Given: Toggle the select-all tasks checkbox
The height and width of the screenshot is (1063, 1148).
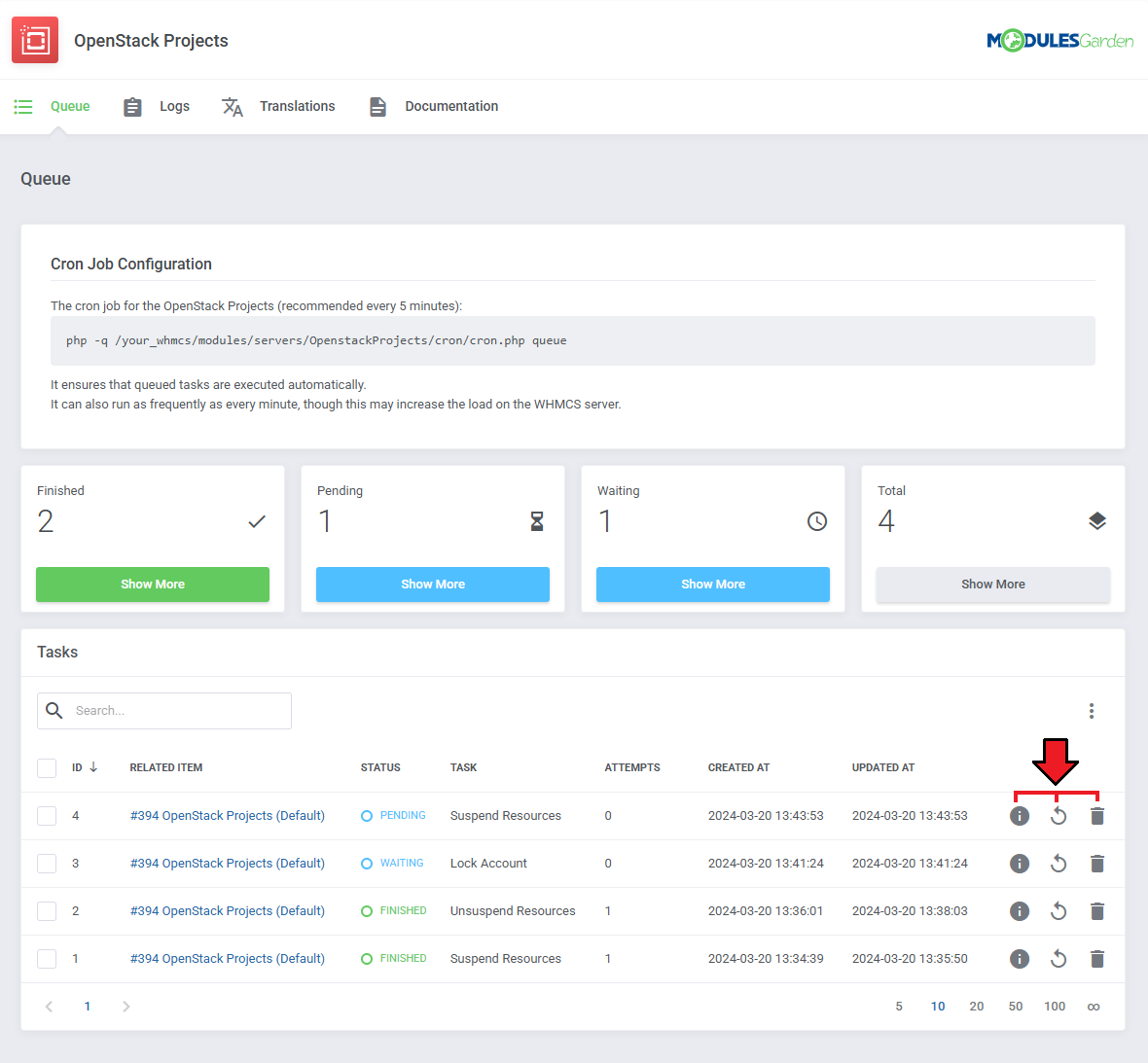Looking at the screenshot, I should [47, 768].
